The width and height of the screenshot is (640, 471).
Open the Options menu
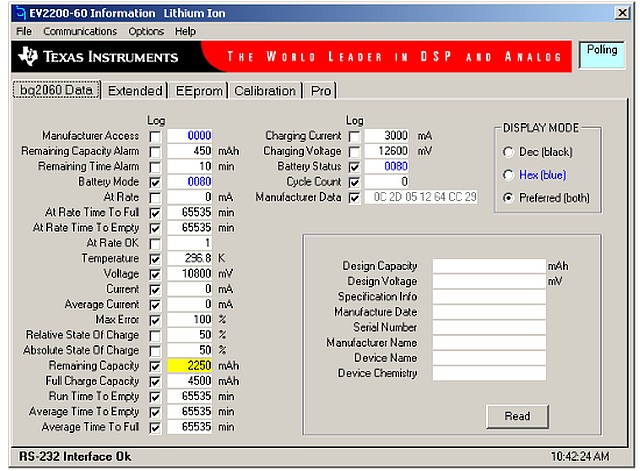pyautogui.click(x=146, y=31)
